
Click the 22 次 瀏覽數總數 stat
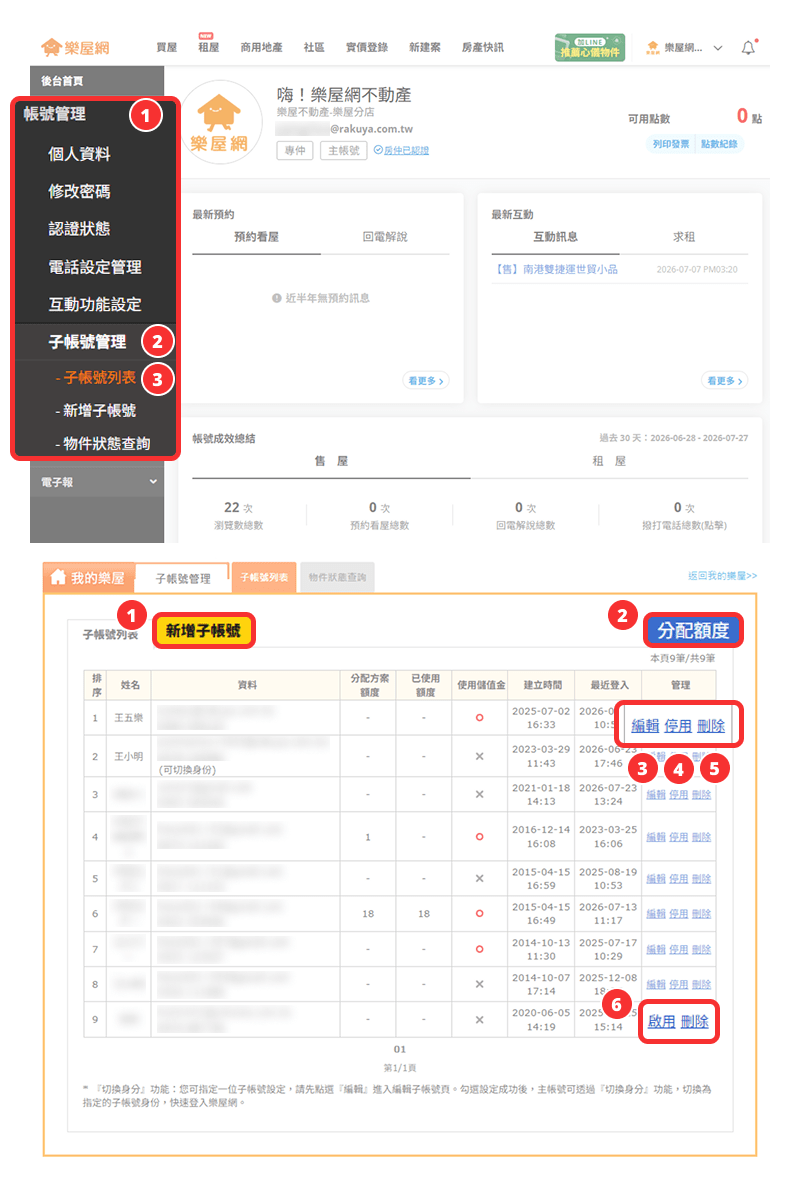pyautogui.click(x=238, y=515)
